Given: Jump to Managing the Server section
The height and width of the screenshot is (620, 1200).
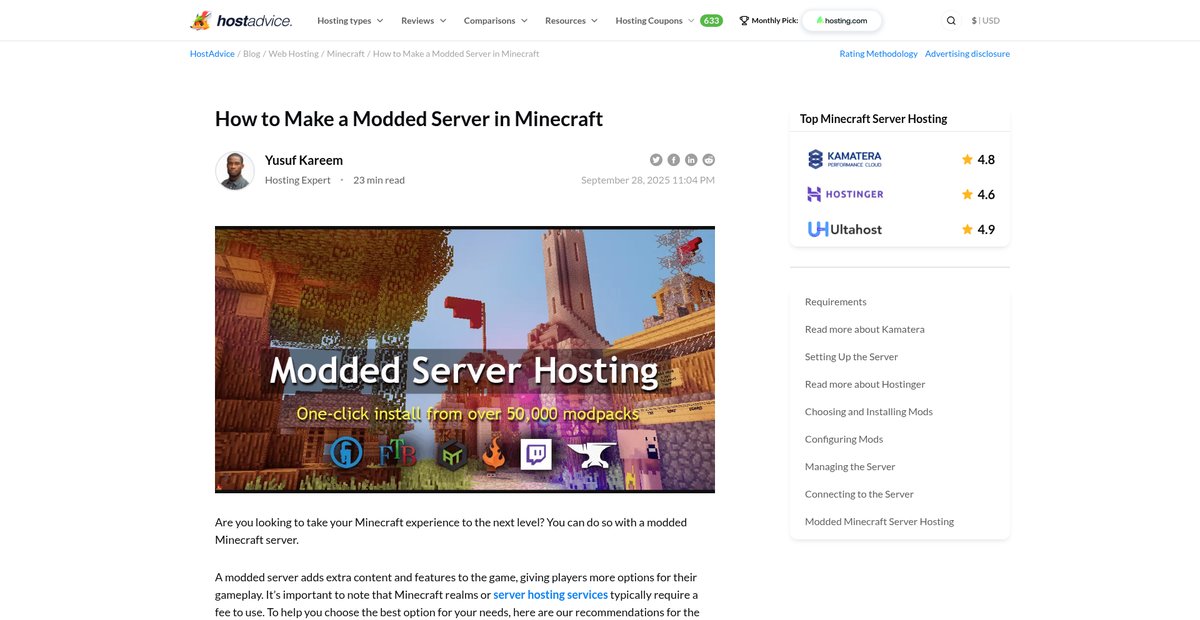Looking at the screenshot, I should [850, 467].
